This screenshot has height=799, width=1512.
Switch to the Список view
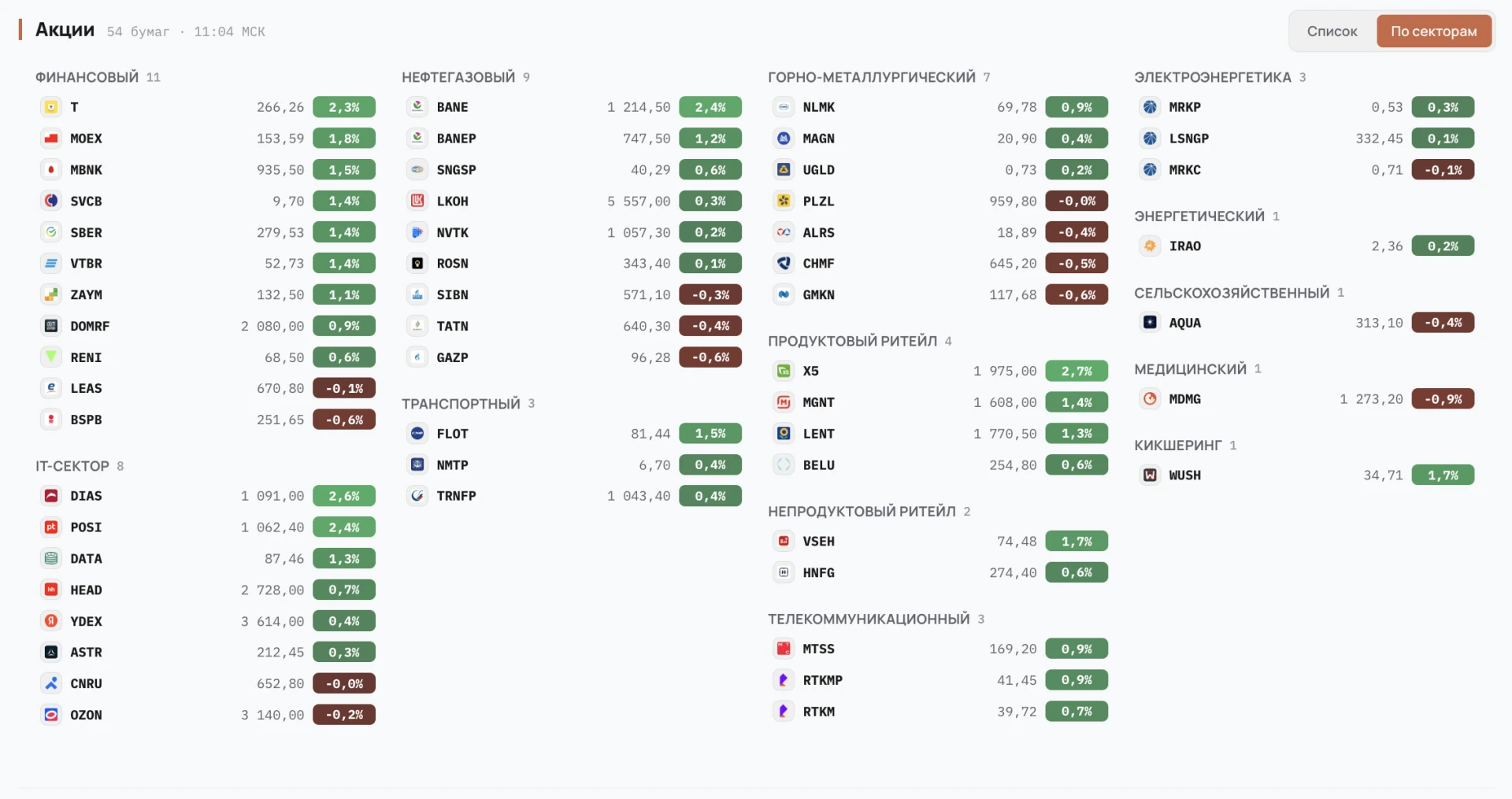[x=1332, y=31]
